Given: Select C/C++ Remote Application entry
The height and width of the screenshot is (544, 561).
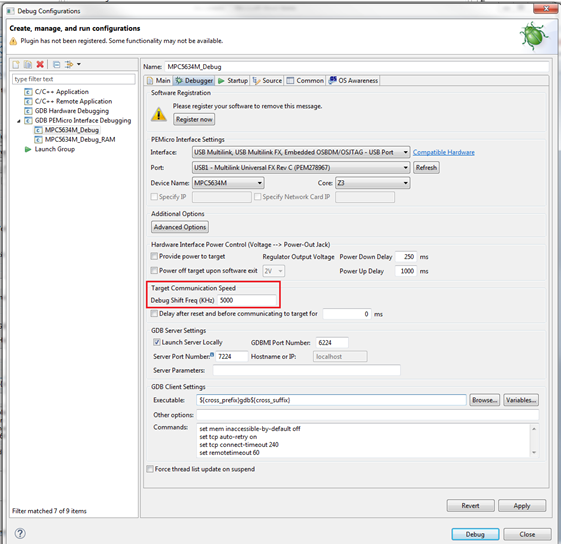Looking at the screenshot, I should (73, 101).
